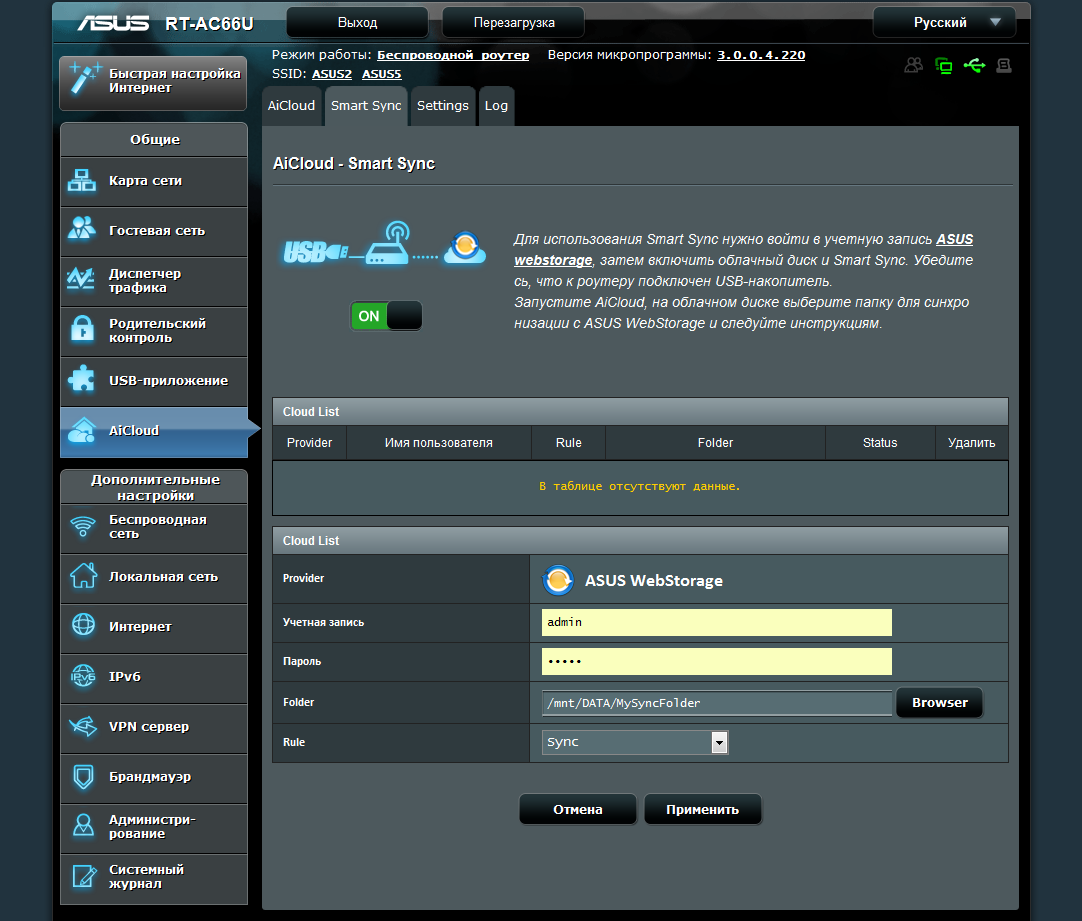Click the ASUS2 SSID link
Viewport: 1082px width, 921px height.
click(x=332, y=74)
